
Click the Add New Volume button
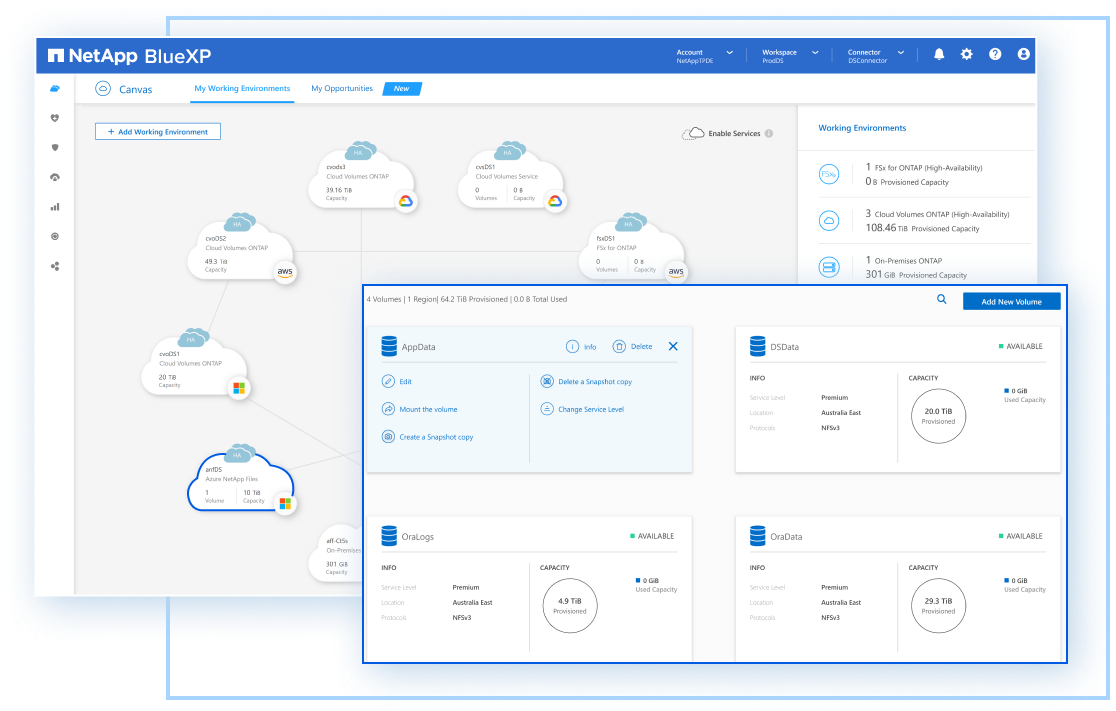click(1011, 301)
